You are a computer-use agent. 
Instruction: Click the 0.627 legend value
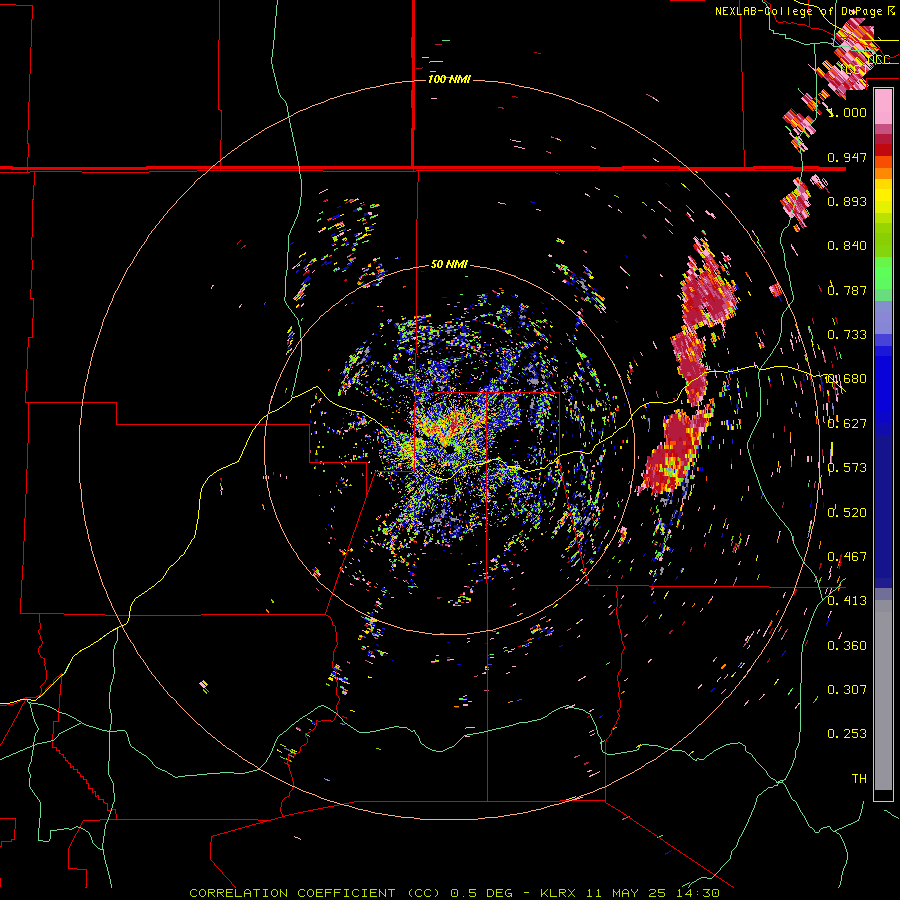click(847, 423)
